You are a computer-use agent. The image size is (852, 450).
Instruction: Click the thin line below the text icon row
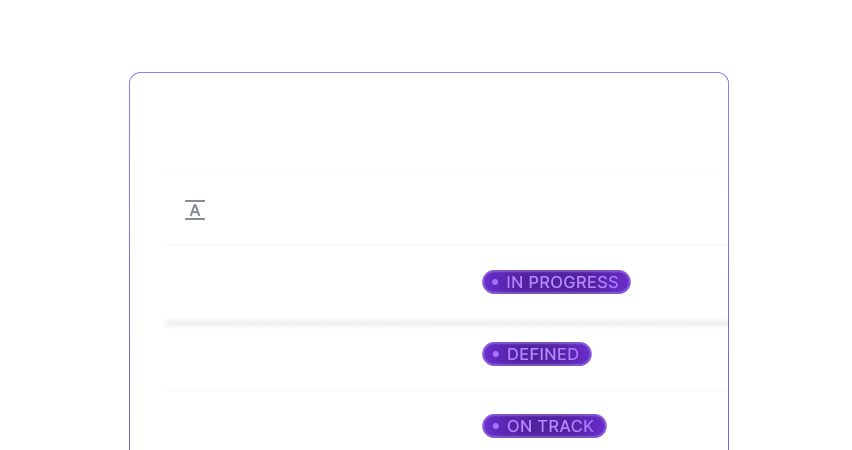pyautogui.click(x=445, y=245)
